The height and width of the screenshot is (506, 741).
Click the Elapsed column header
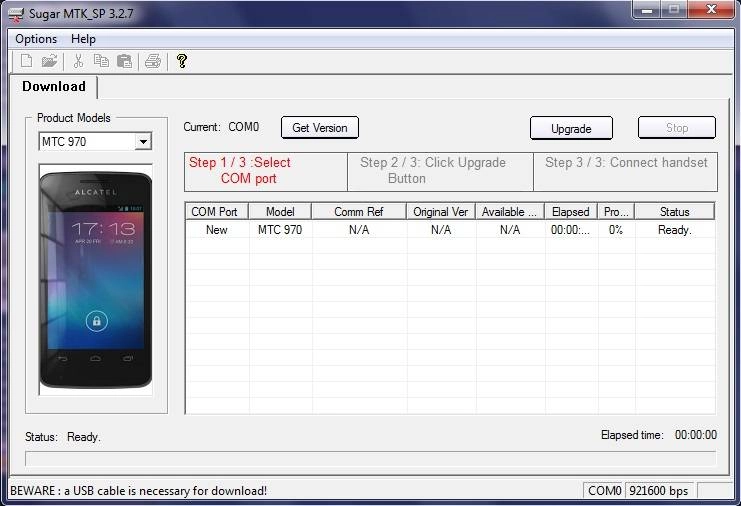pos(571,212)
